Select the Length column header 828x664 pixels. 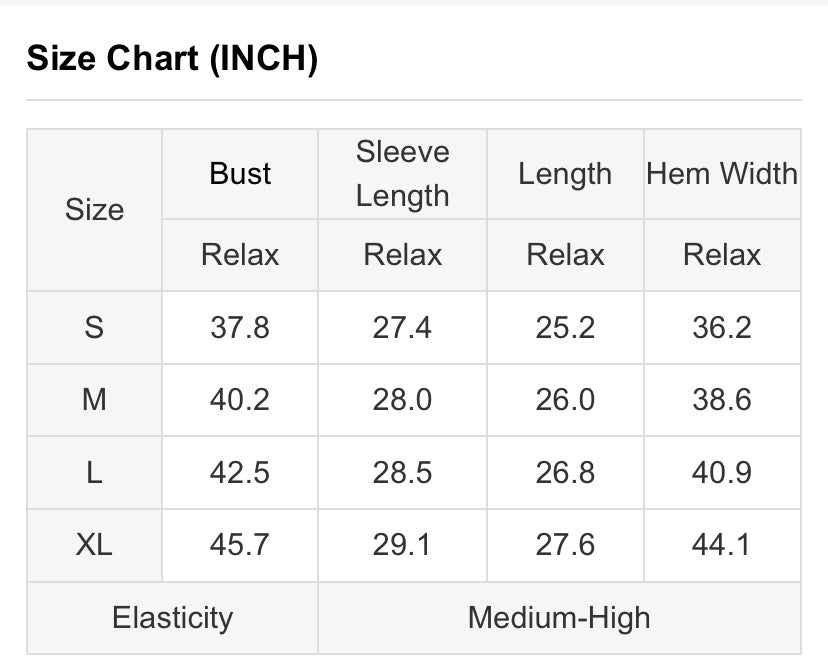[565, 174]
